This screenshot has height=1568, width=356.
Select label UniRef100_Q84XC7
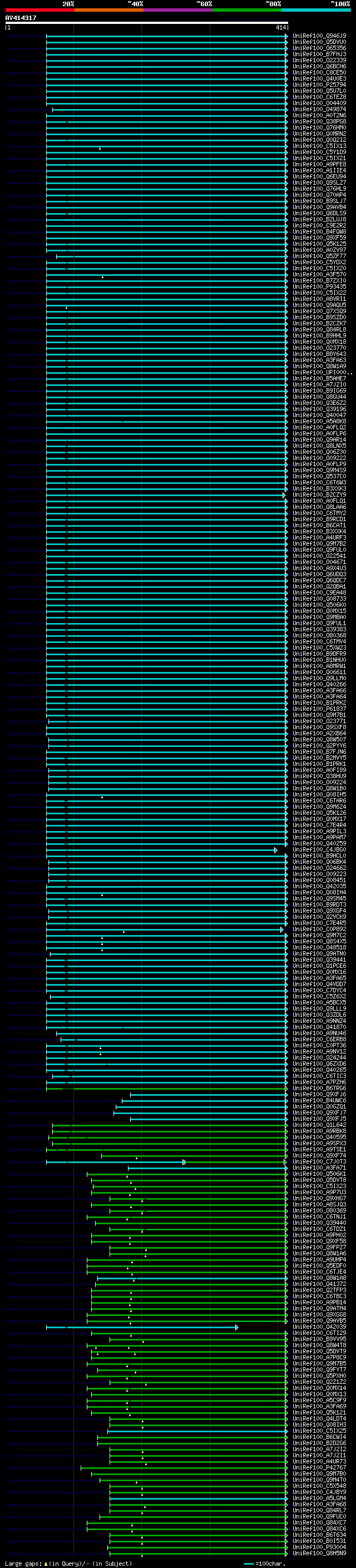pyautogui.click(x=319, y=1522)
